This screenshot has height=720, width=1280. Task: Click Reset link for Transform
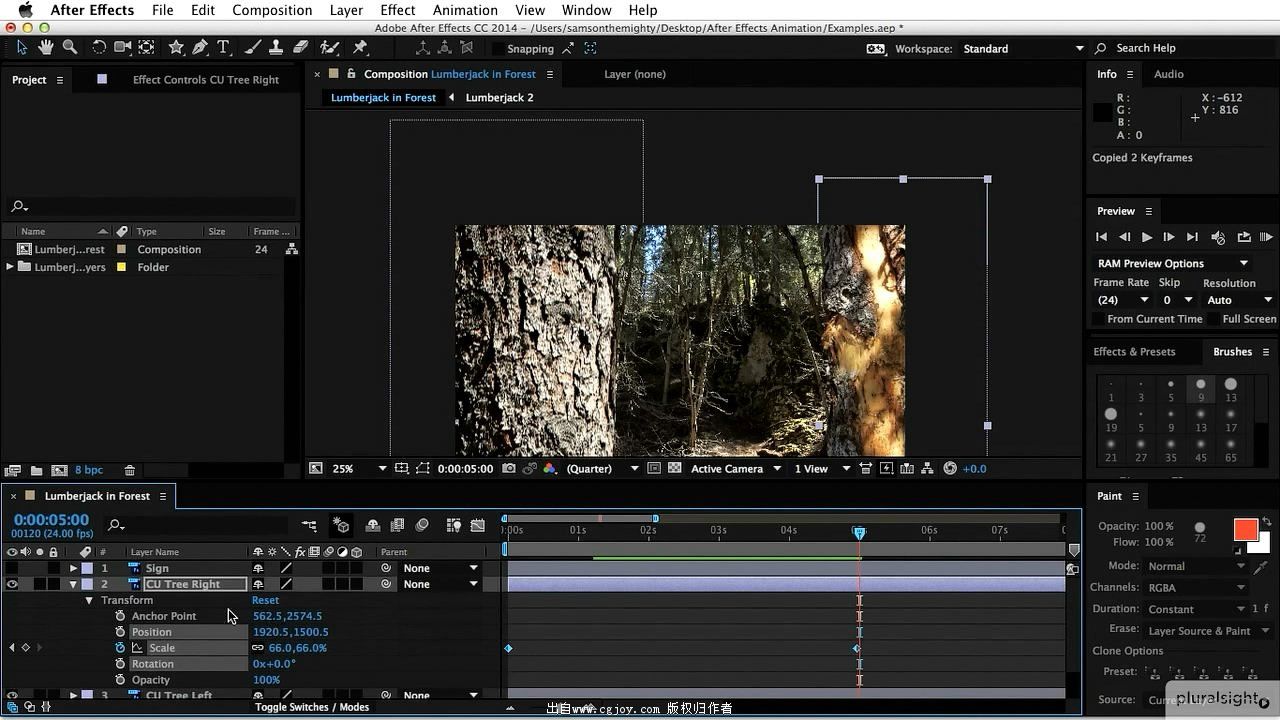pos(265,600)
